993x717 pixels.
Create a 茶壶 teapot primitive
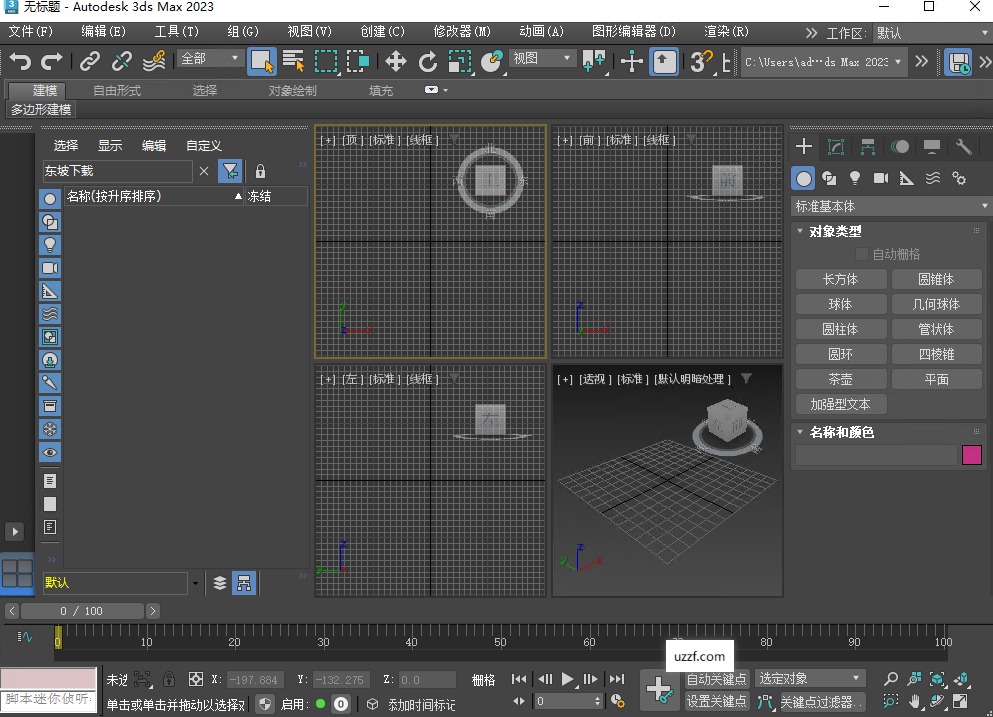coord(840,378)
